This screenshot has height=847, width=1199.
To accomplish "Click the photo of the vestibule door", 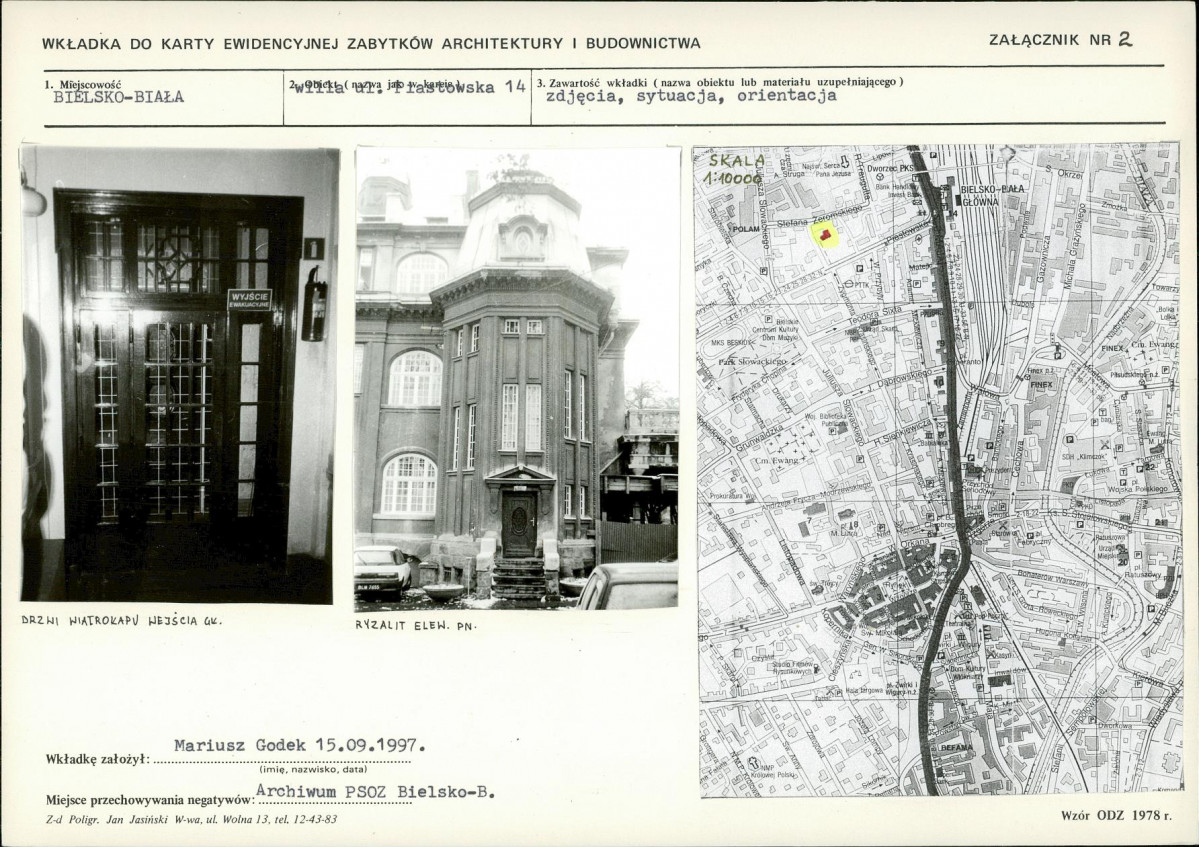I will pyautogui.click(x=180, y=374).
